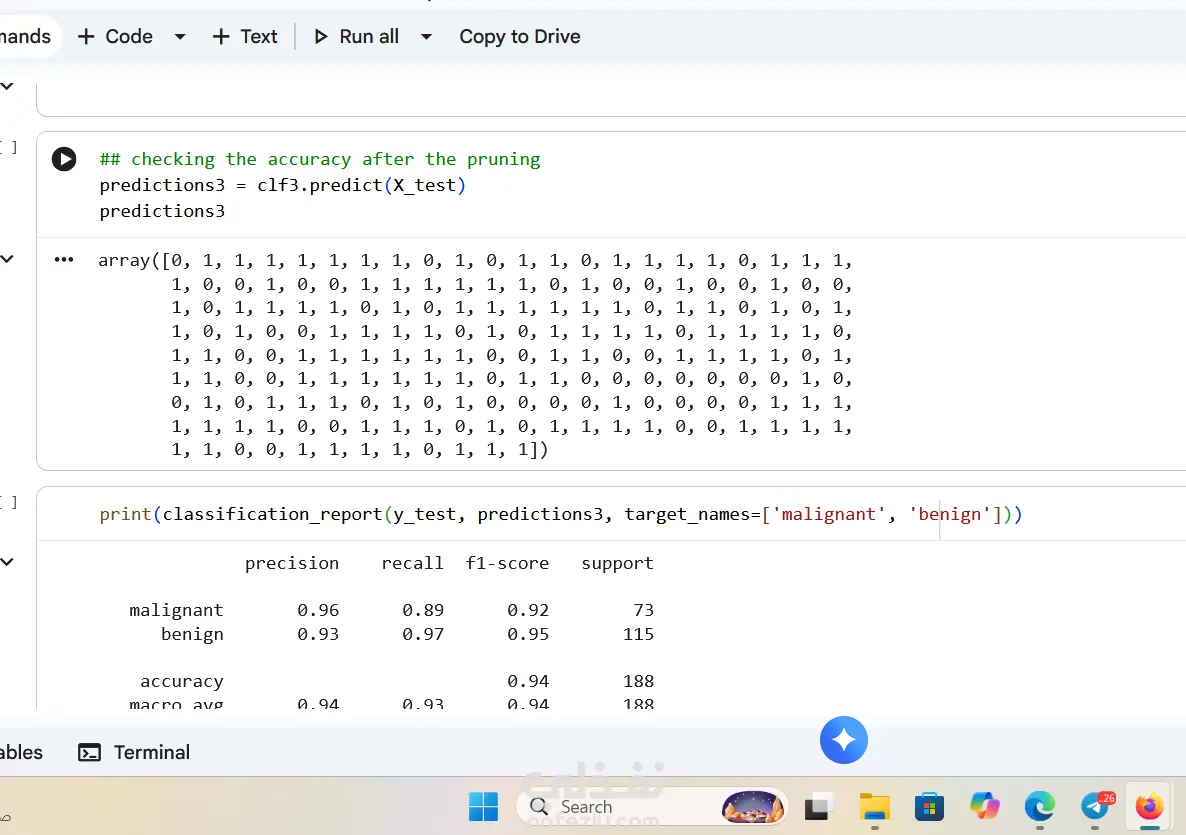Viewport: 1186px width, 835px height.
Task: Open the Gemini AI sparkle assistant
Action: tap(843, 740)
